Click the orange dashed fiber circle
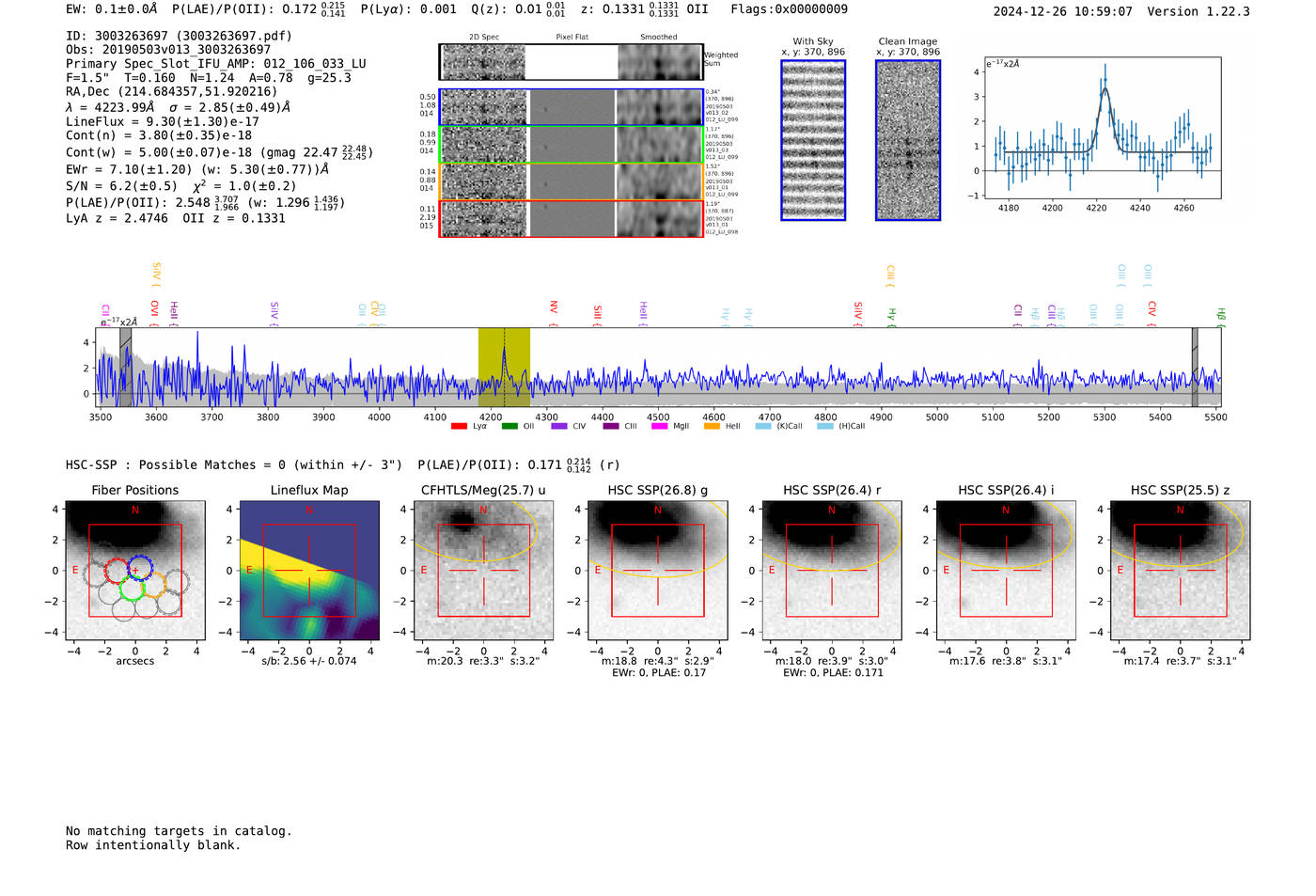 point(153,586)
